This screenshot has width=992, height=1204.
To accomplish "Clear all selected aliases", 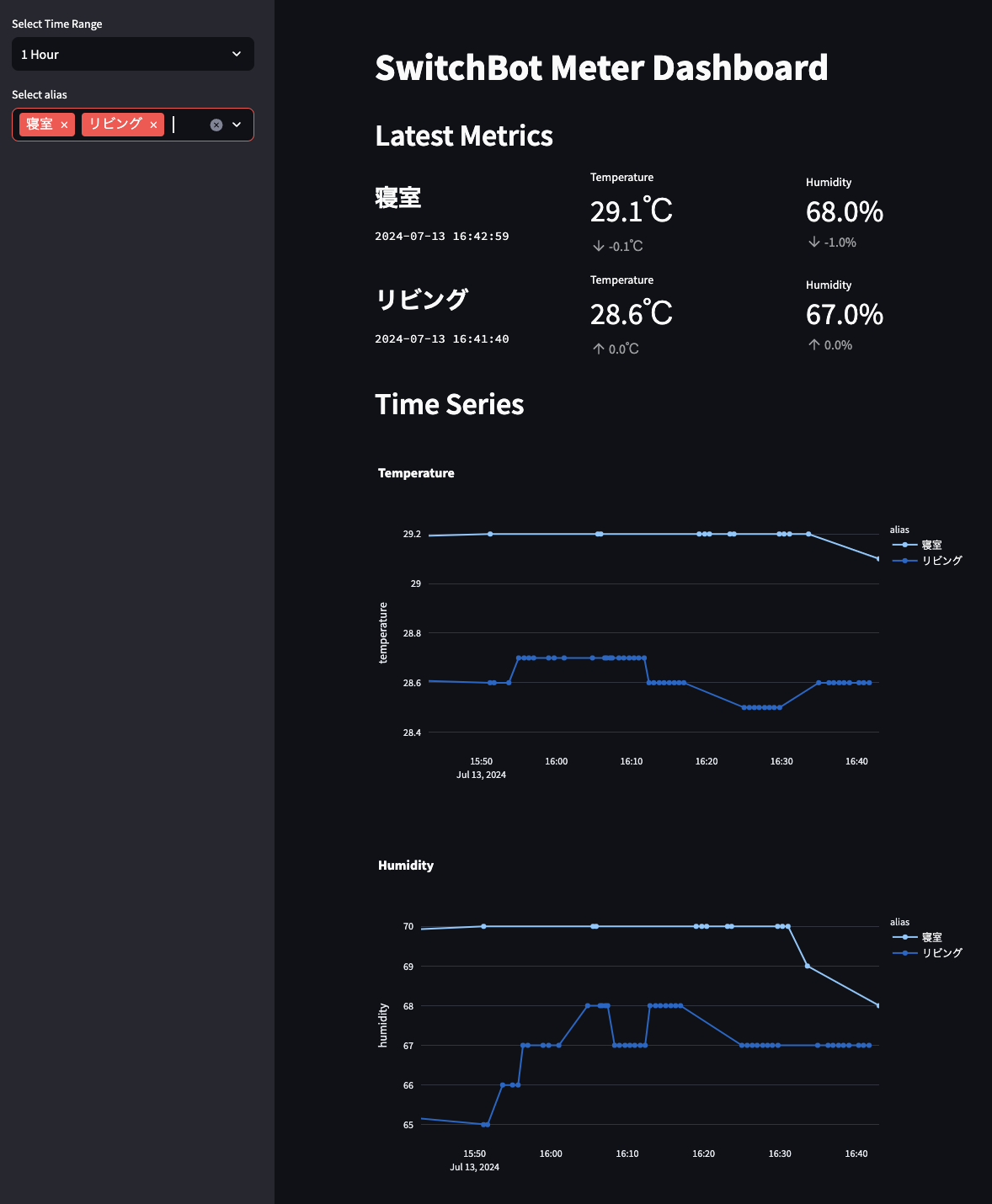I will click(x=216, y=125).
